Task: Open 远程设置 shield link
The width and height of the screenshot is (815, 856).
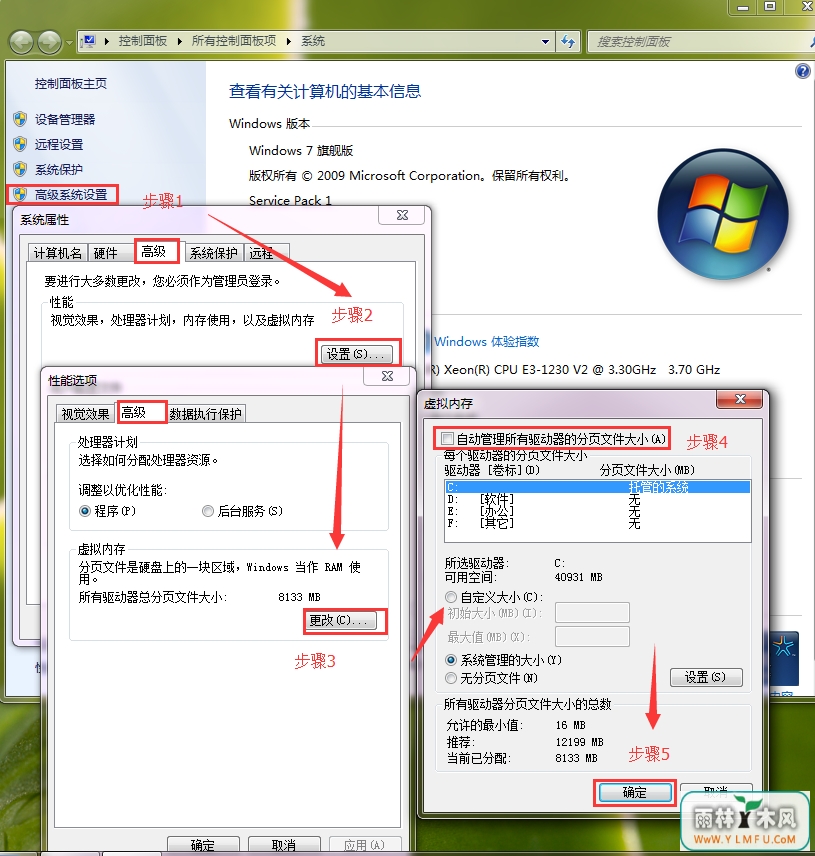Action: pyautogui.click(x=59, y=145)
